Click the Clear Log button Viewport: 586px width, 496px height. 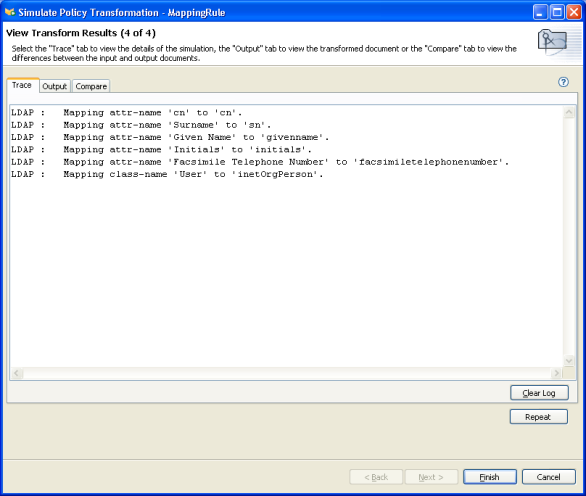coord(539,393)
